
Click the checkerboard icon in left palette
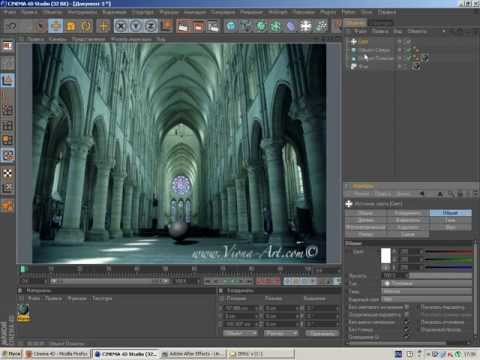point(8,173)
